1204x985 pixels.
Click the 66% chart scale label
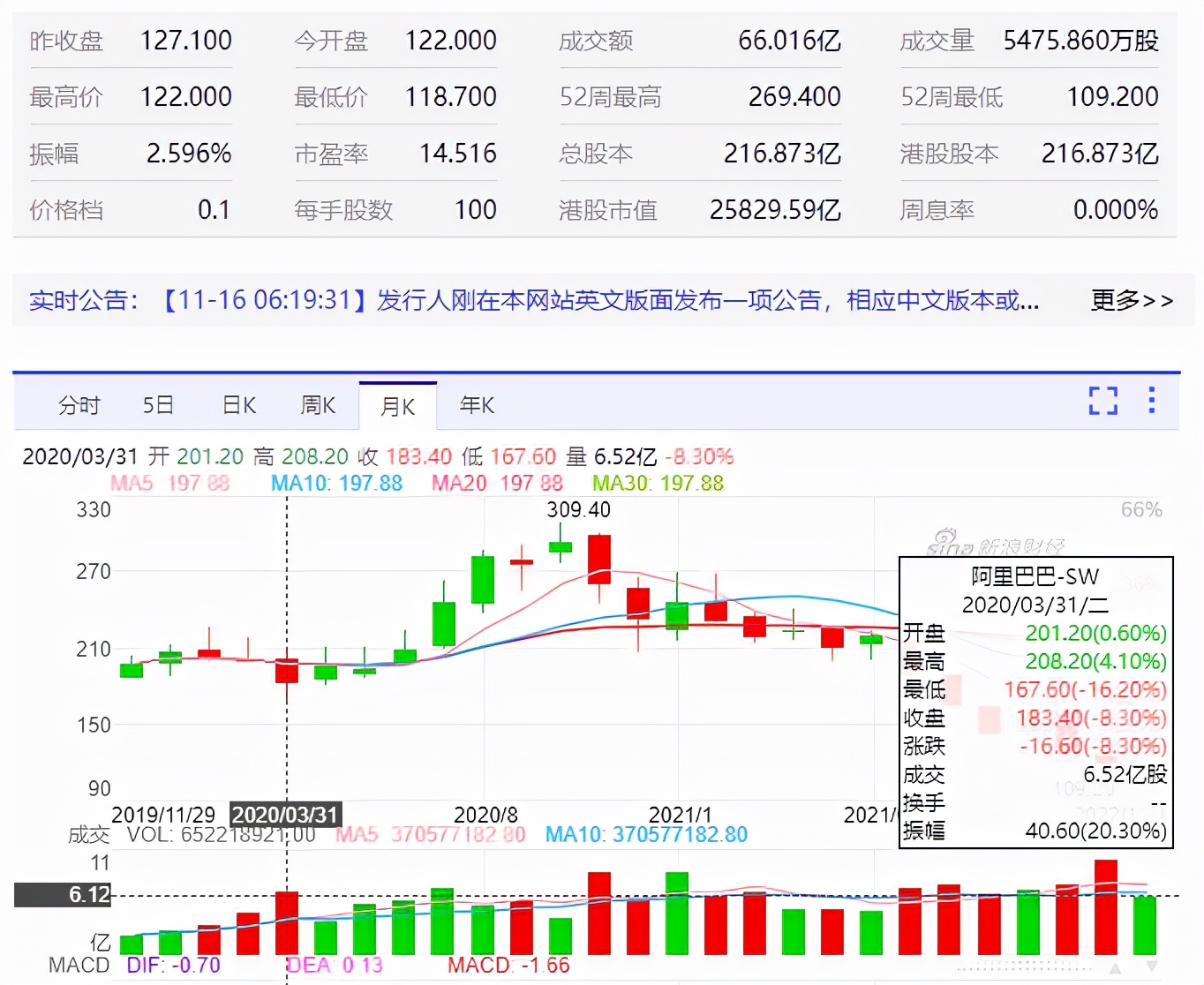[1141, 509]
